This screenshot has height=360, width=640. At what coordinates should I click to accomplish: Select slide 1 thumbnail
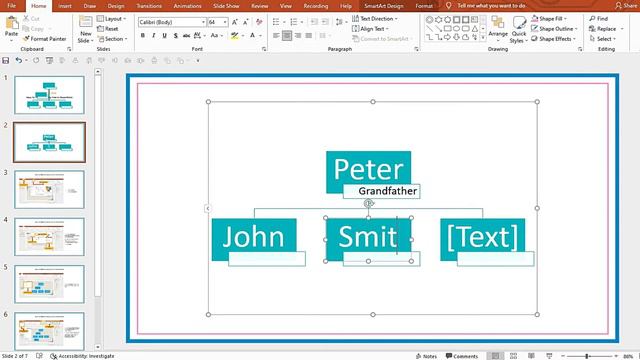click(x=49, y=95)
